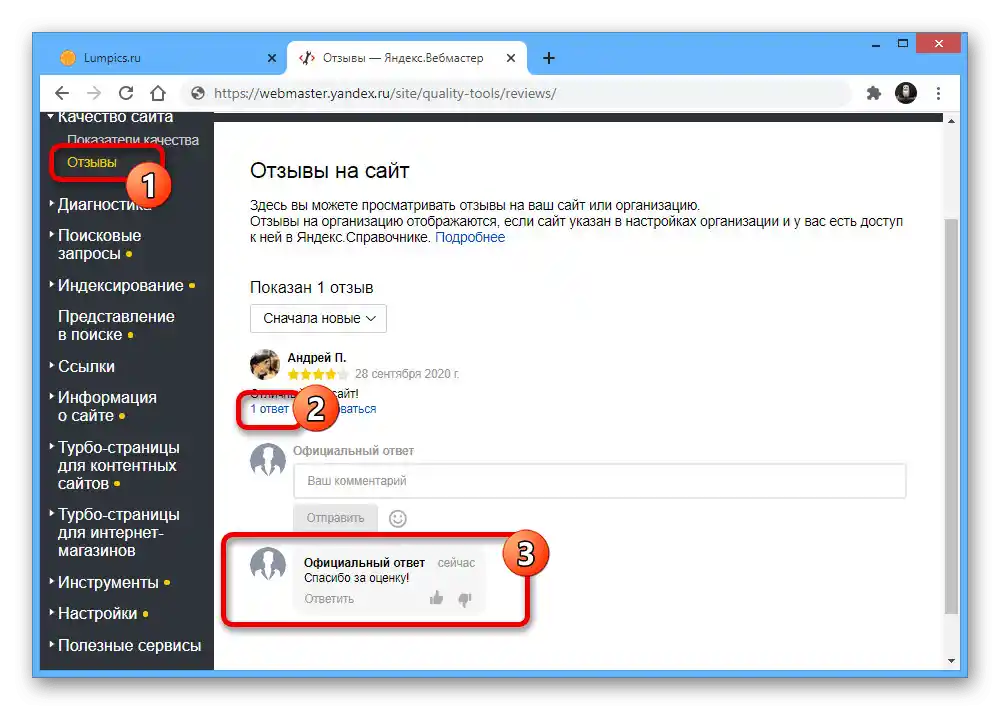The height and width of the screenshot is (710, 1000).
Task: Click the official answer avatar beside comment field
Action: [x=268, y=459]
